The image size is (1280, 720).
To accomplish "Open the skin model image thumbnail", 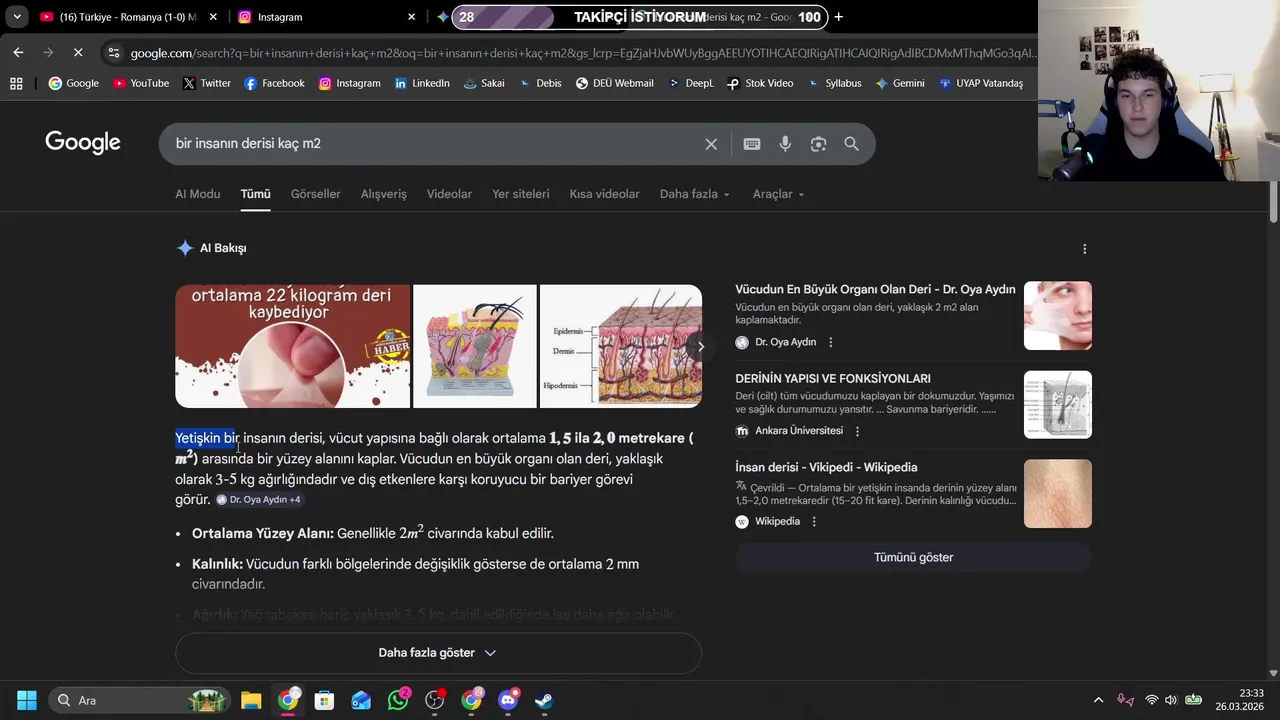I will coord(475,346).
